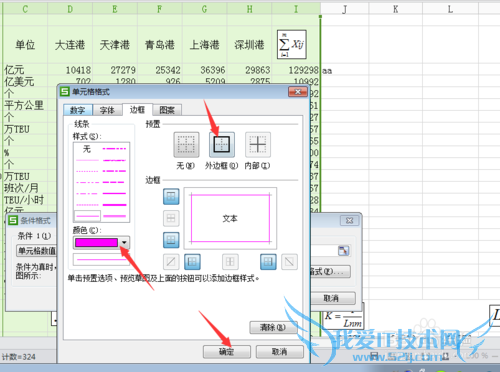Open the 单元格数值 condition dropdown
Screen dimensions: 500x372
click(36, 251)
